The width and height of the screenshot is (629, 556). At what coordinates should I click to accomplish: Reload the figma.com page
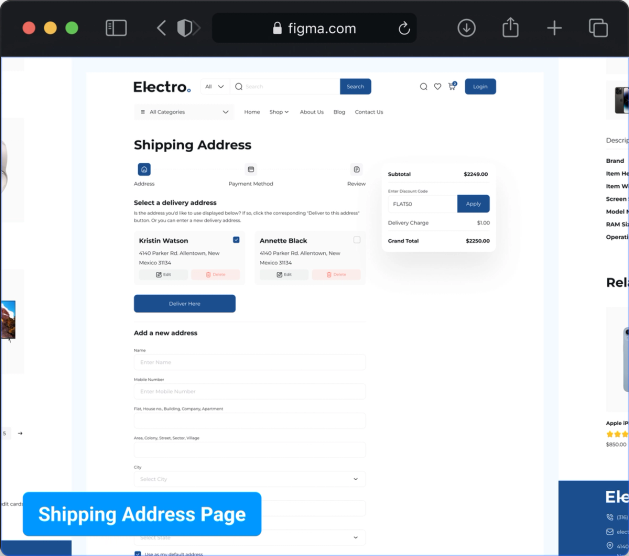pos(404,28)
